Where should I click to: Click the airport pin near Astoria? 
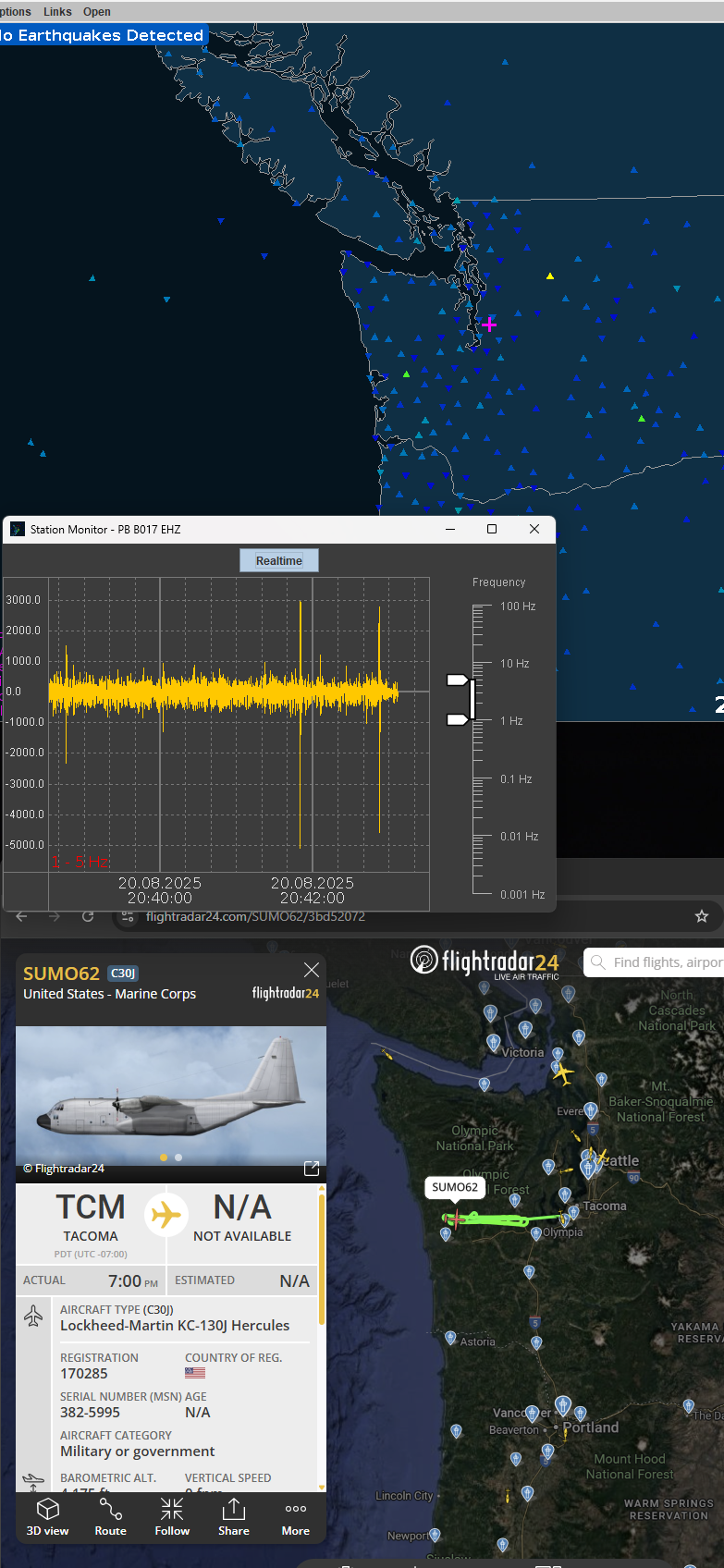[x=450, y=1338]
